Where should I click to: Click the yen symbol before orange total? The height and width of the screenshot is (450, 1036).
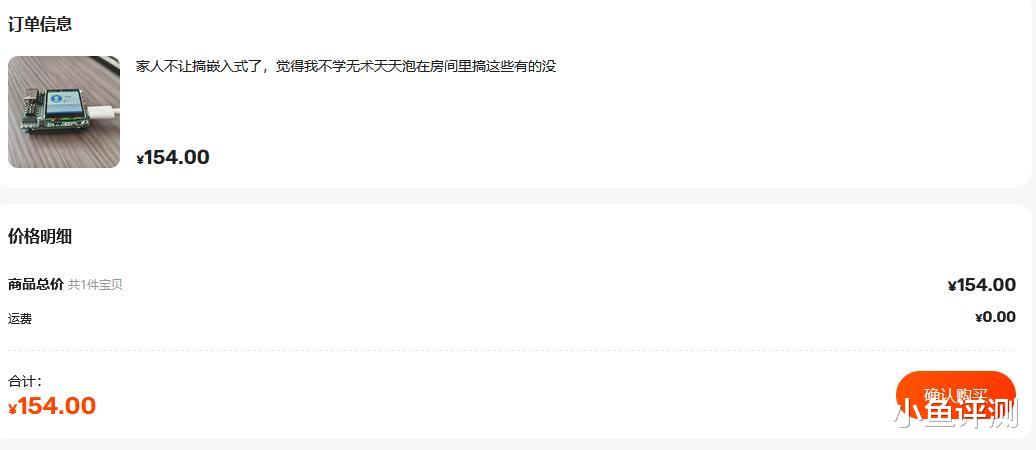click(13, 408)
